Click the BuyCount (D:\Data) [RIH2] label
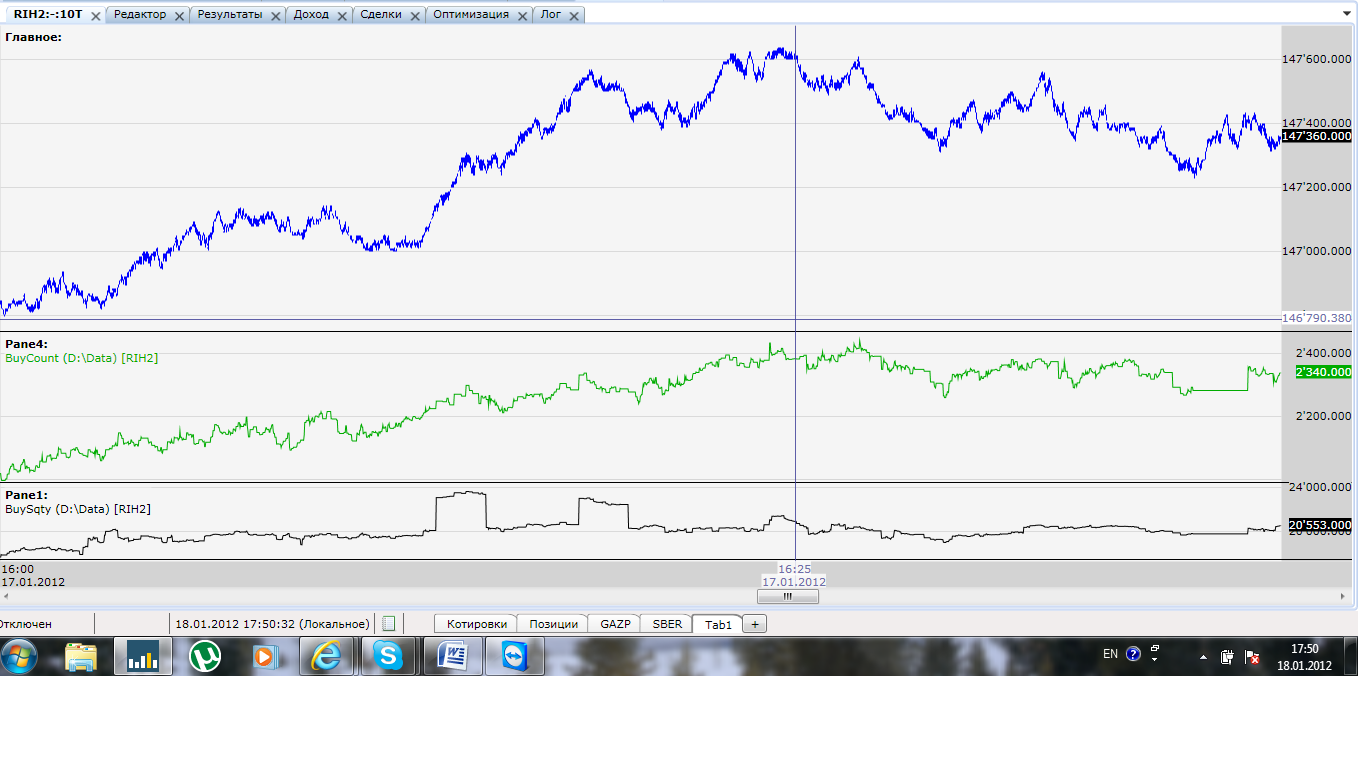The image size is (1366, 768). (82, 358)
